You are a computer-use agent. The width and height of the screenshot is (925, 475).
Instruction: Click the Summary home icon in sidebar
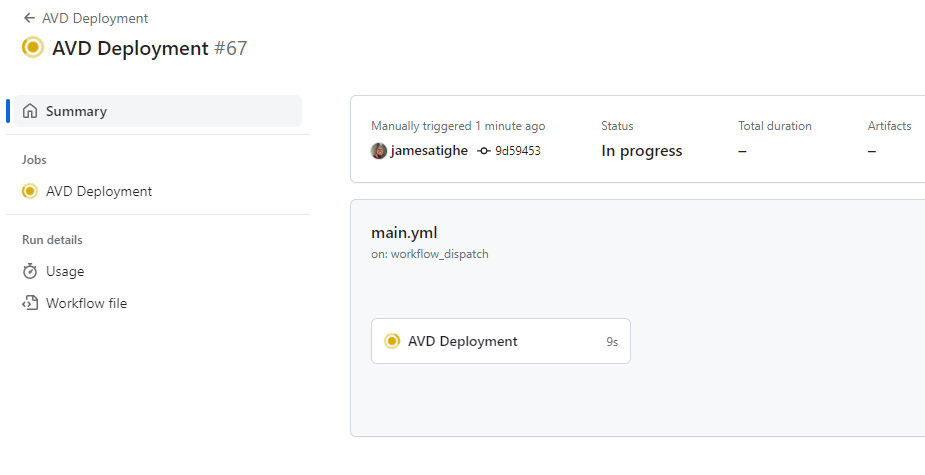[30, 111]
